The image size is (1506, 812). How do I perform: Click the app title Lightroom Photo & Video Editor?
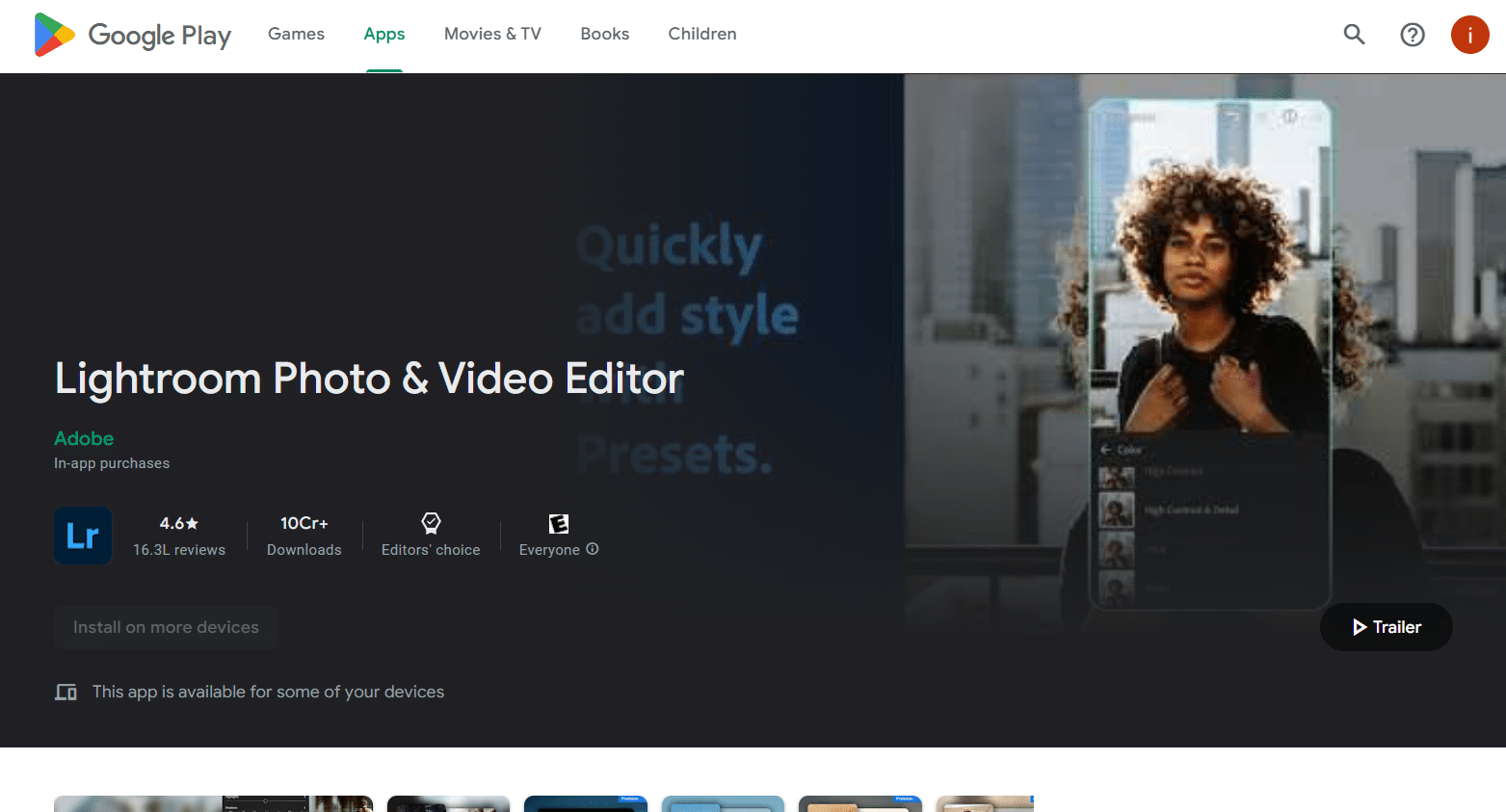coord(369,379)
